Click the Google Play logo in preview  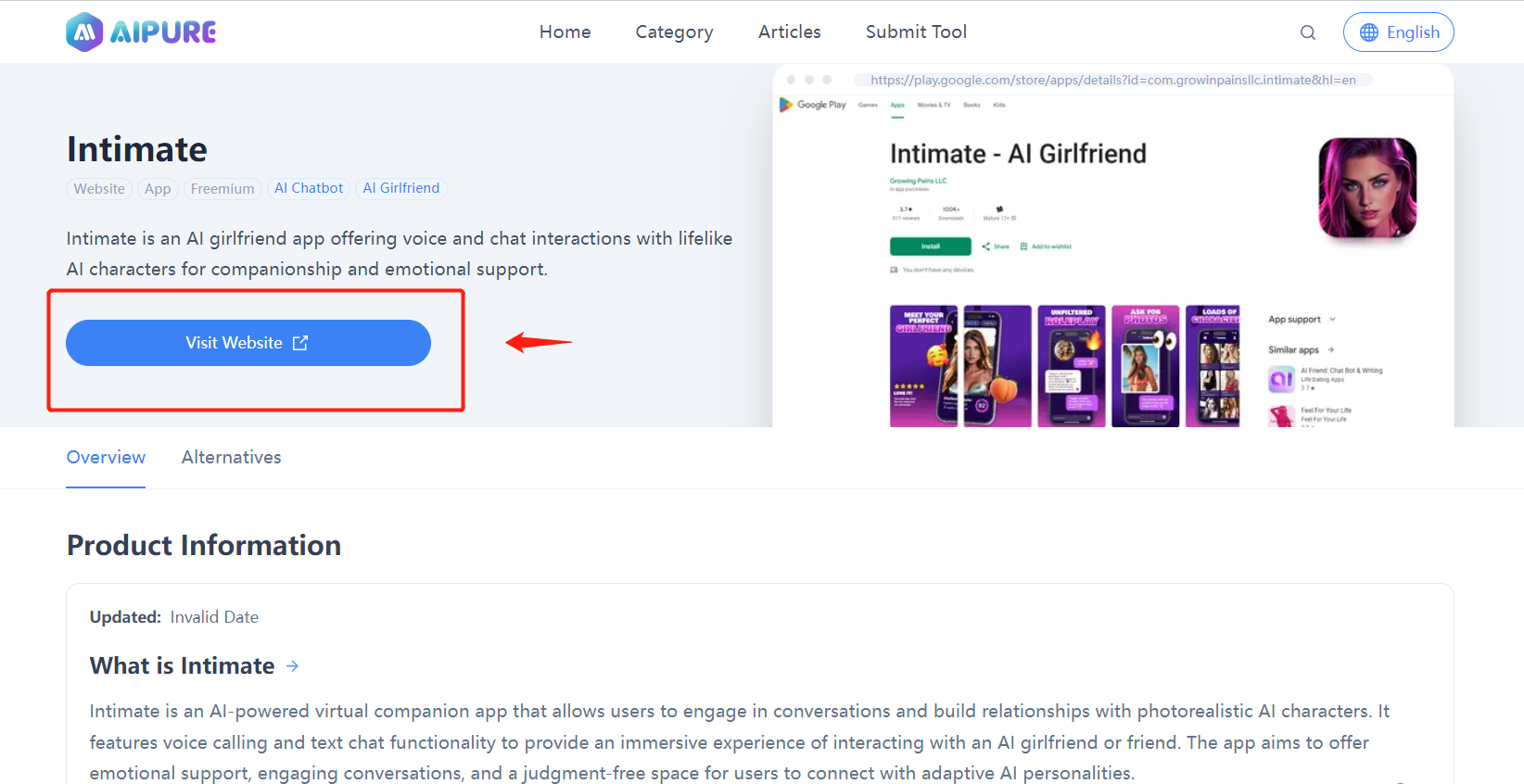pyautogui.click(x=813, y=105)
